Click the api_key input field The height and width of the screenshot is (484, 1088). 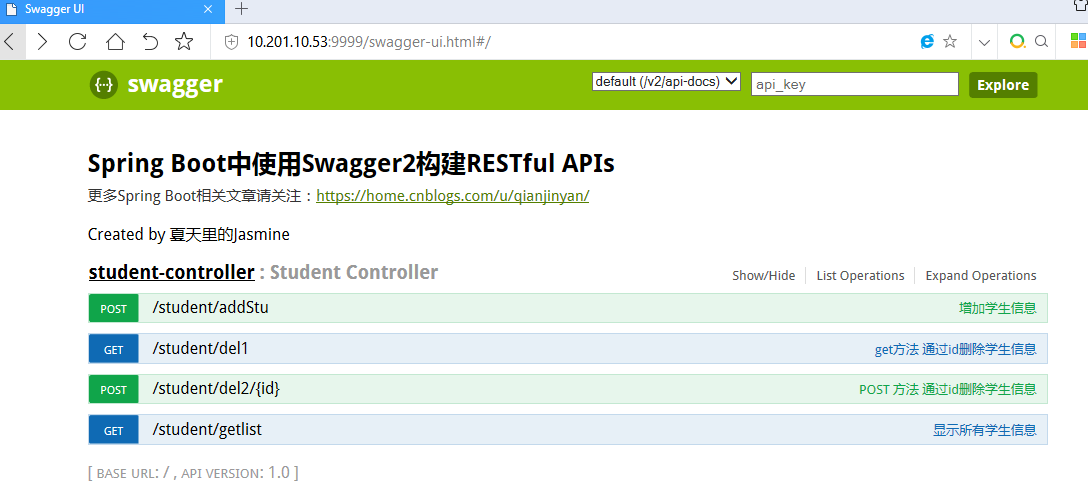pyautogui.click(x=855, y=84)
